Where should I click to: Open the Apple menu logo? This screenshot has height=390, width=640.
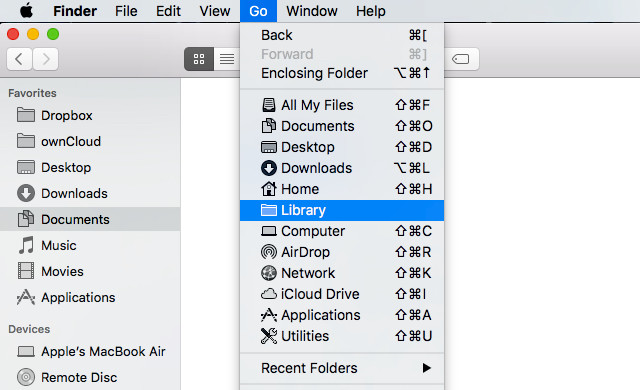27,11
